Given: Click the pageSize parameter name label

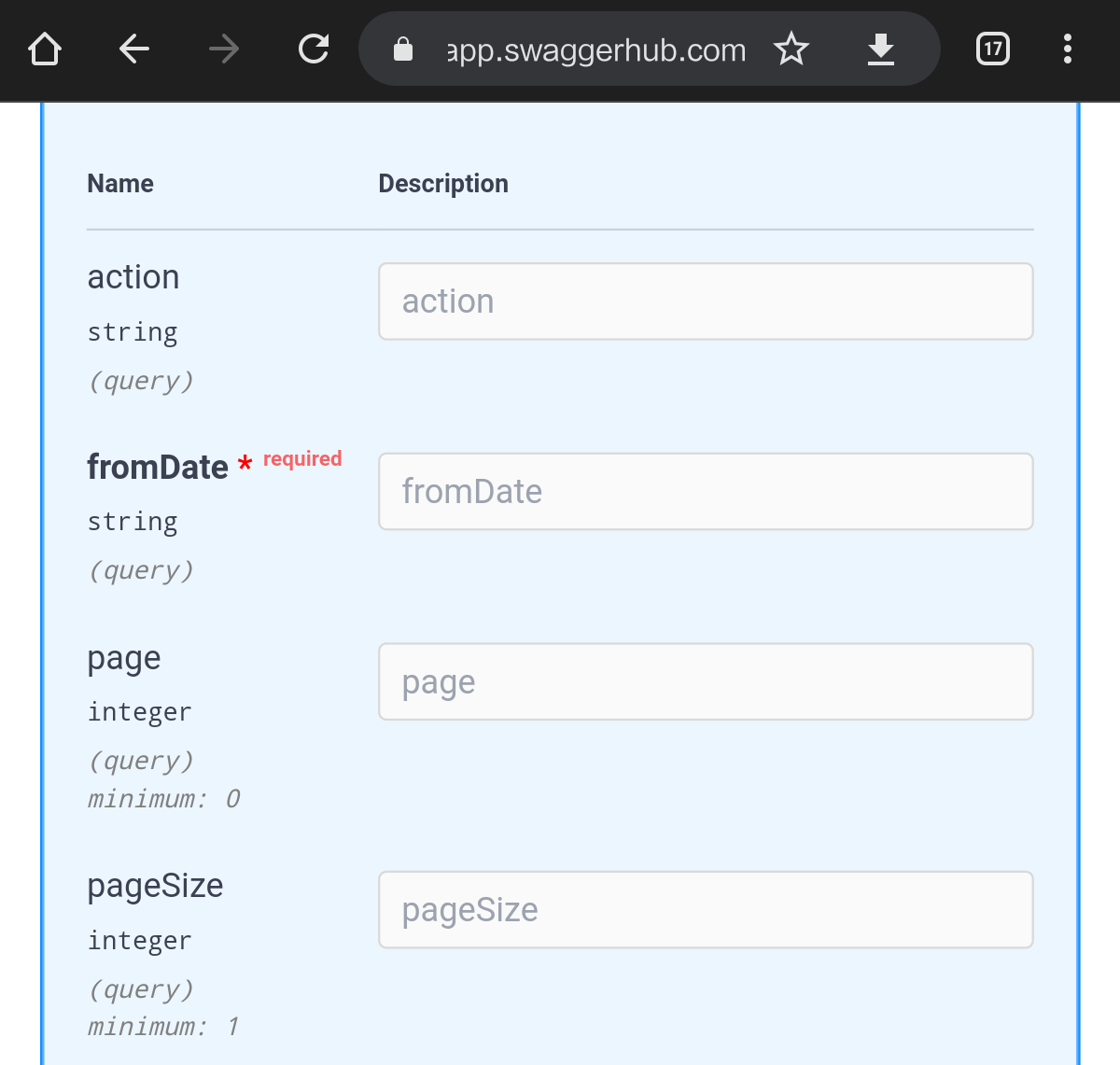Looking at the screenshot, I should click(155, 886).
